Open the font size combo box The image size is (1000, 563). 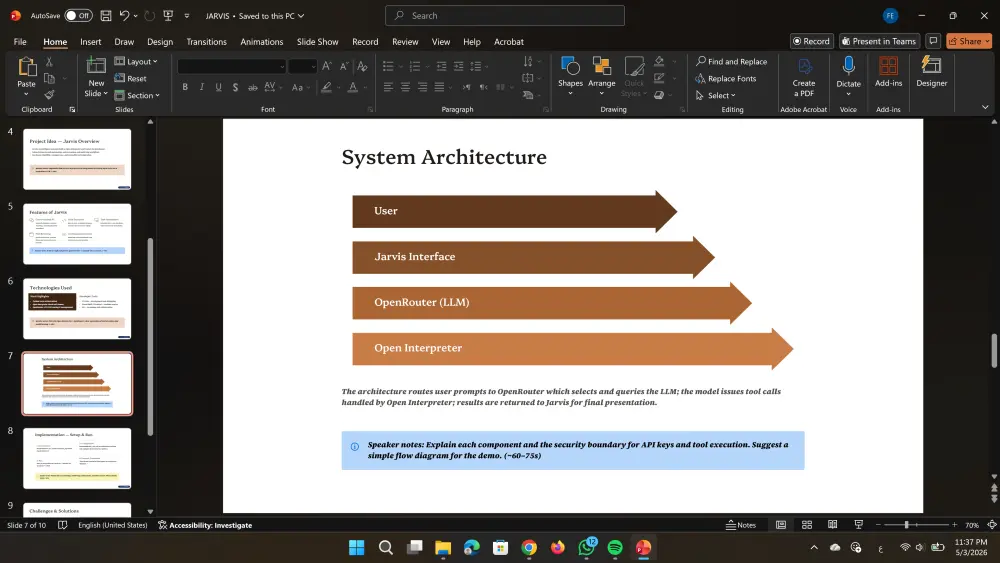pos(302,66)
